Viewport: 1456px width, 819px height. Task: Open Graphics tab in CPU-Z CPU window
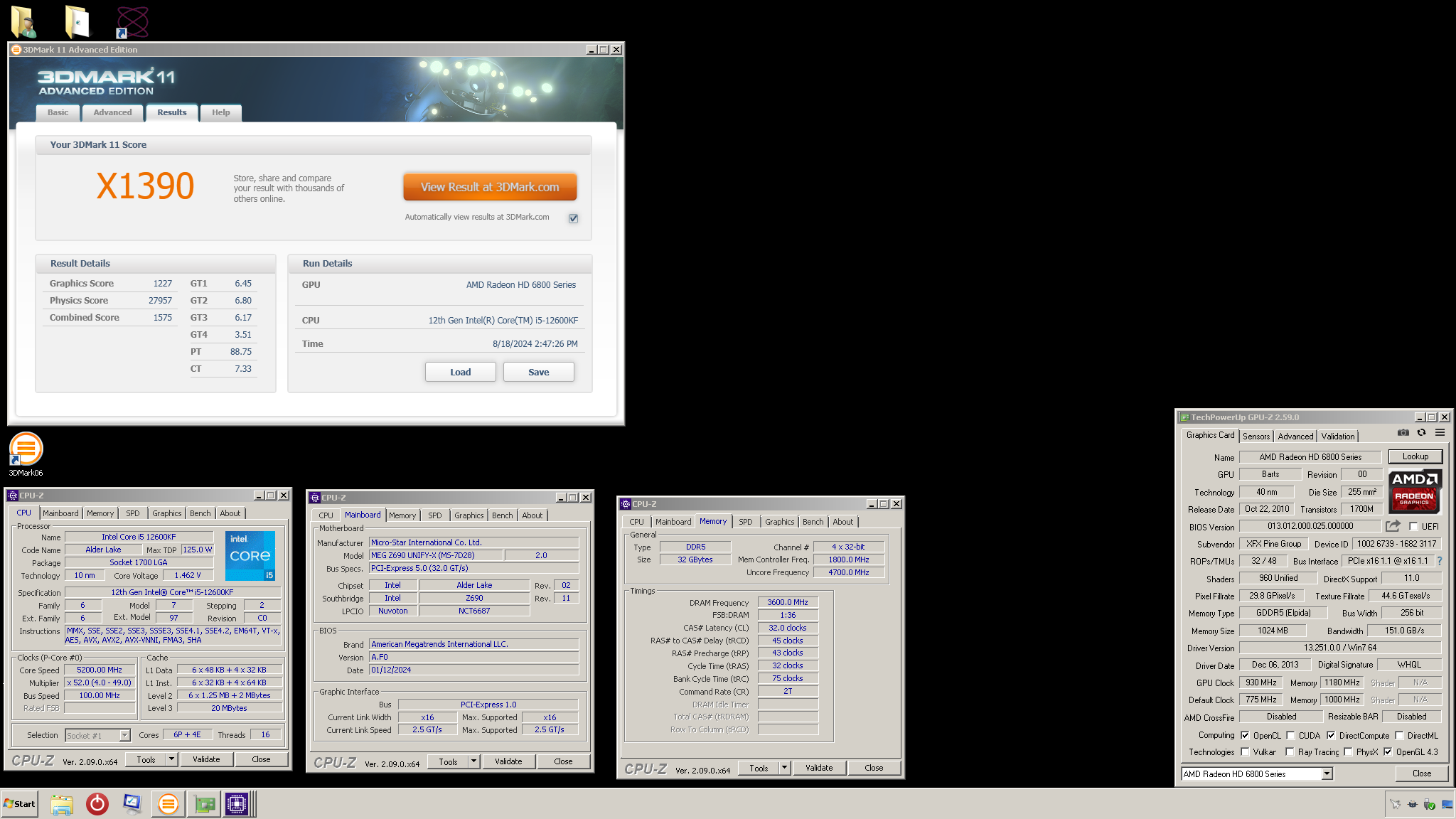[x=167, y=513]
